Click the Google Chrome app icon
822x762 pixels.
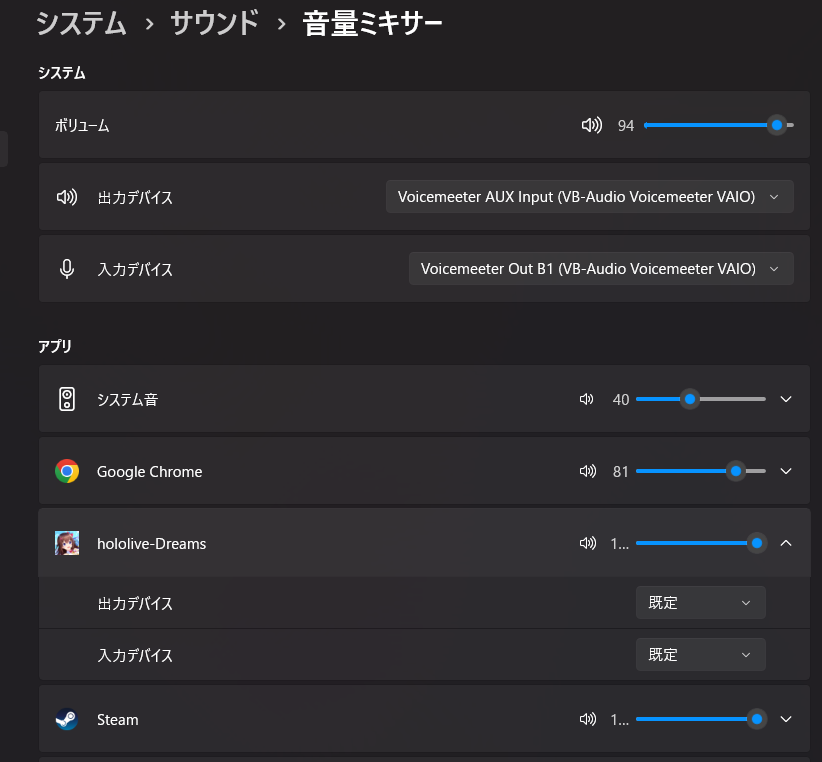pos(67,471)
